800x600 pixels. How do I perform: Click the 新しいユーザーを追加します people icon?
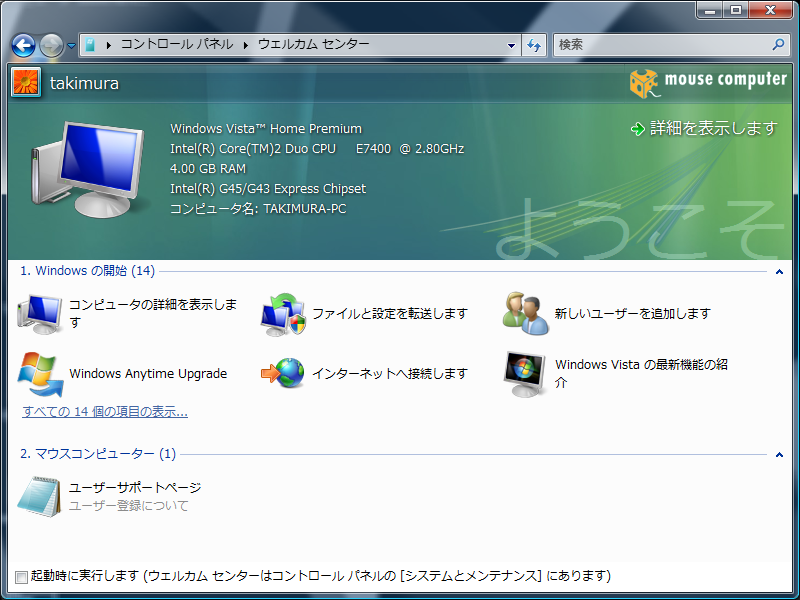click(x=526, y=313)
